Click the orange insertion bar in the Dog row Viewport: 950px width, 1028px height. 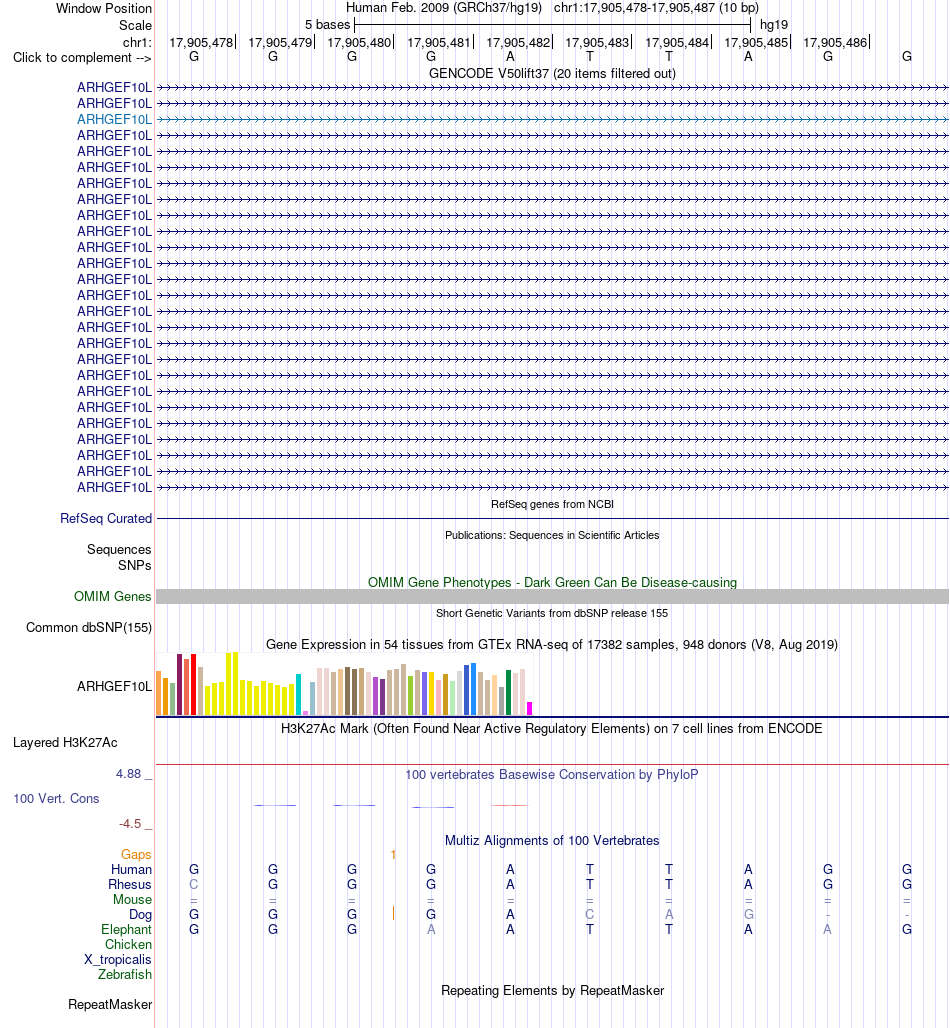(393, 913)
